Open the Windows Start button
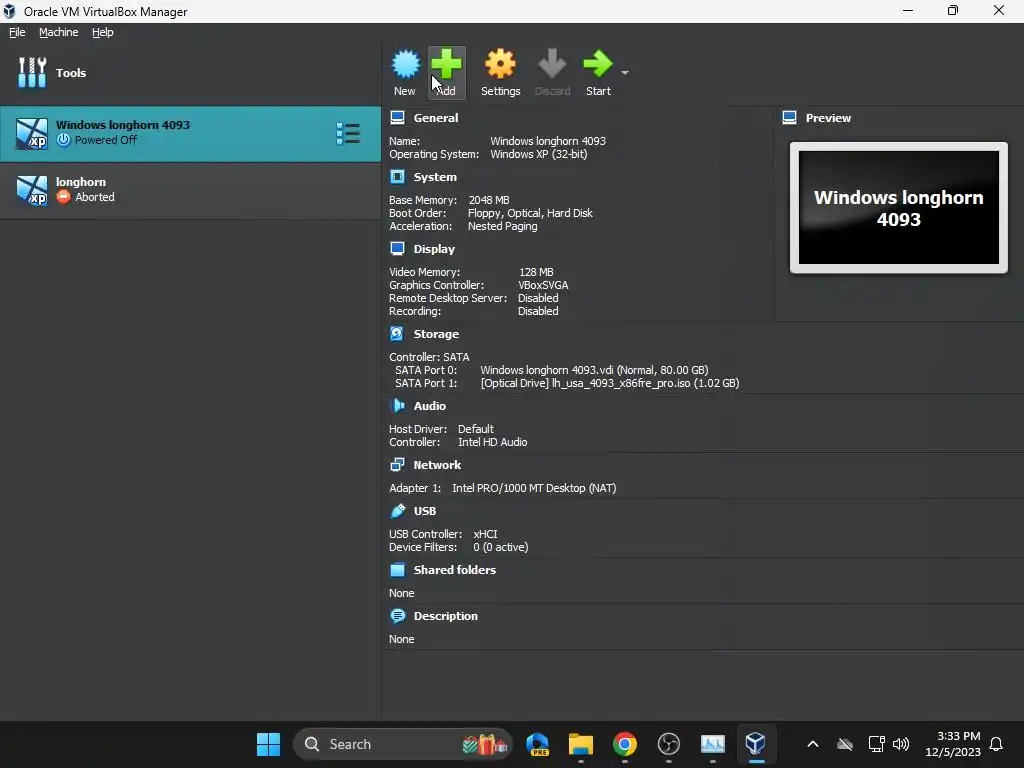1024x768 pixels. tap(268, 744)
